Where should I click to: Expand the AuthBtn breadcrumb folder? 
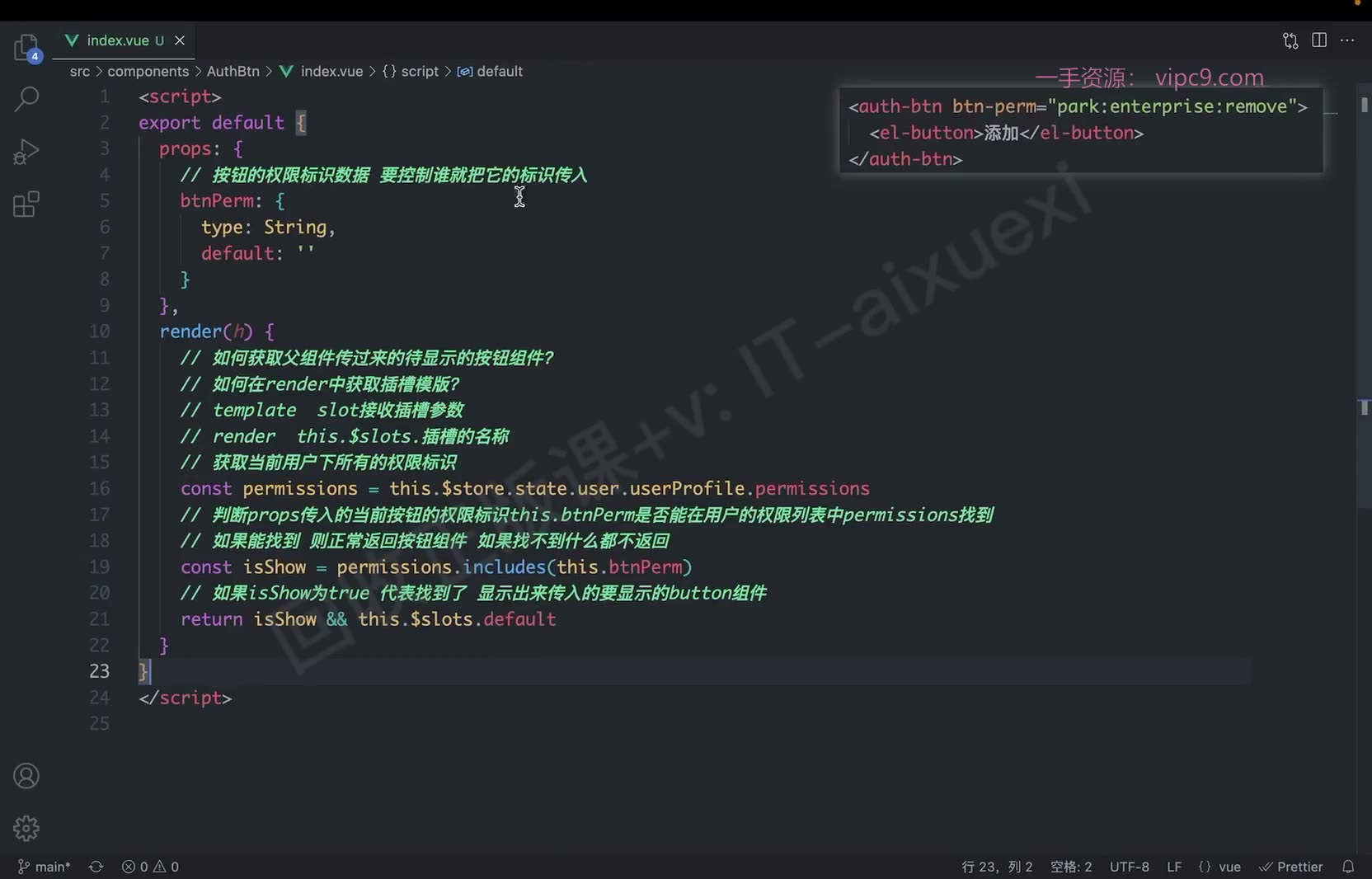(233, 72)
